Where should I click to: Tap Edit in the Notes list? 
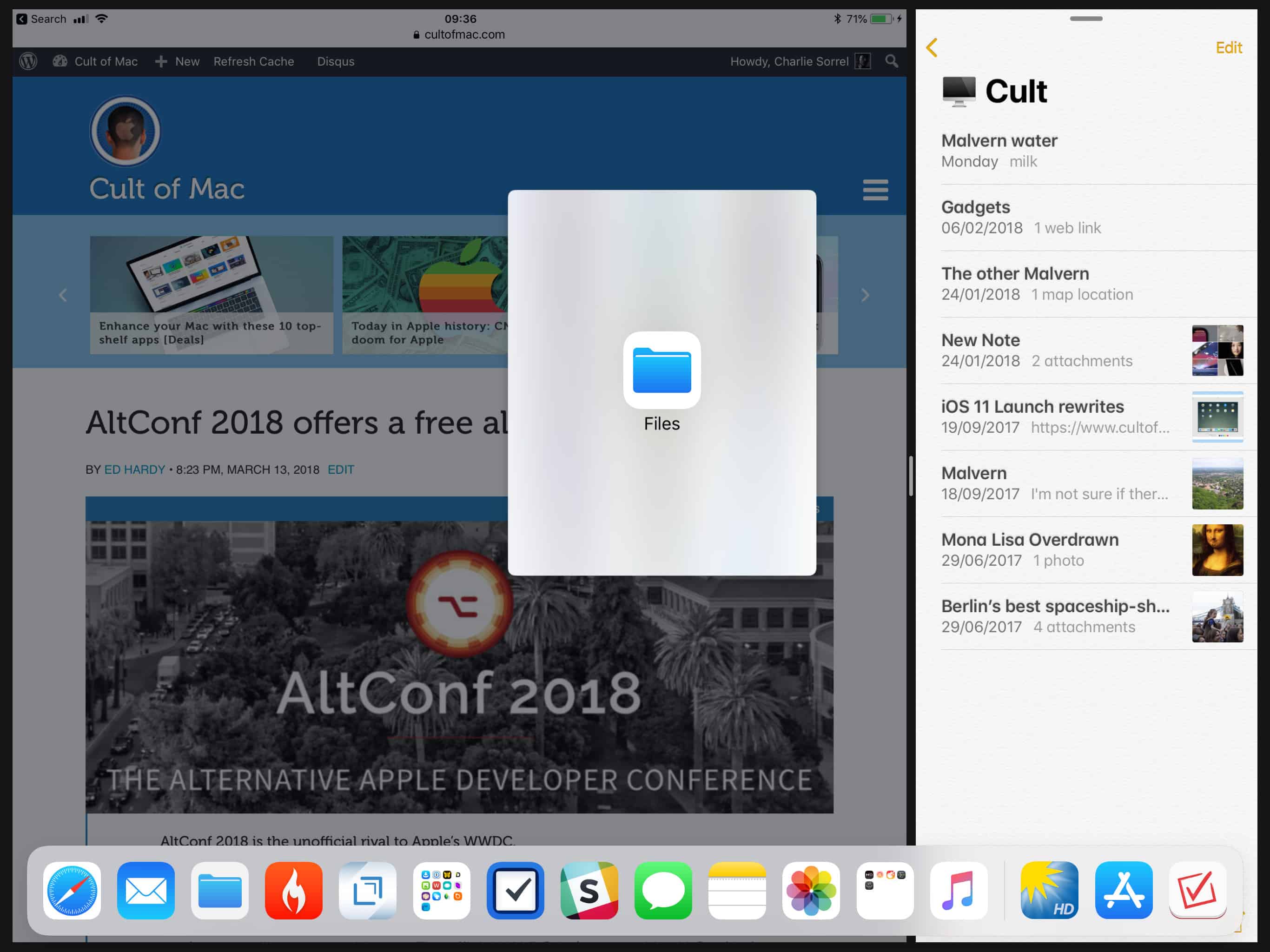(x=1228, y=48)
